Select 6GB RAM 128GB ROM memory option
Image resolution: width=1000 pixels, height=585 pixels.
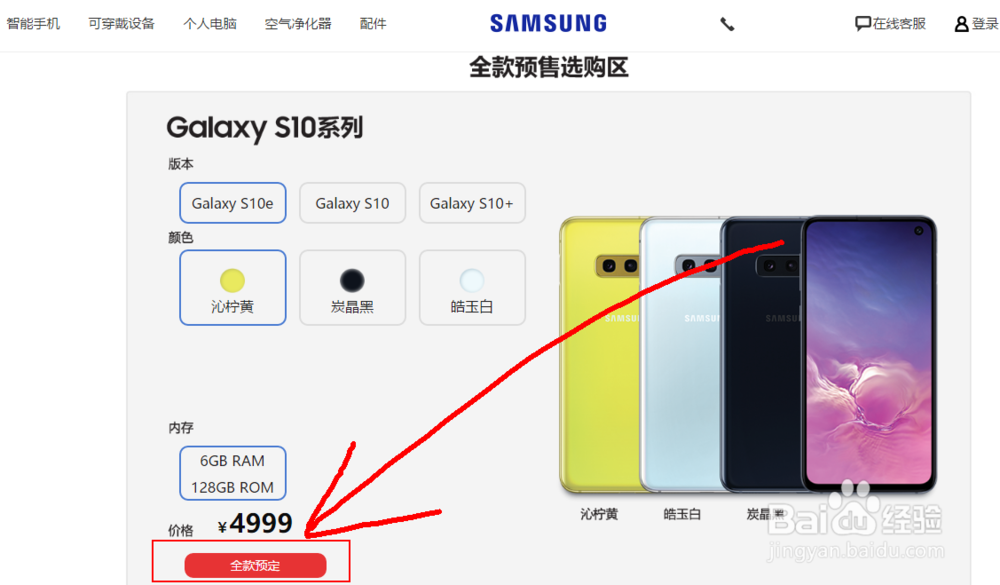point(233,473)
